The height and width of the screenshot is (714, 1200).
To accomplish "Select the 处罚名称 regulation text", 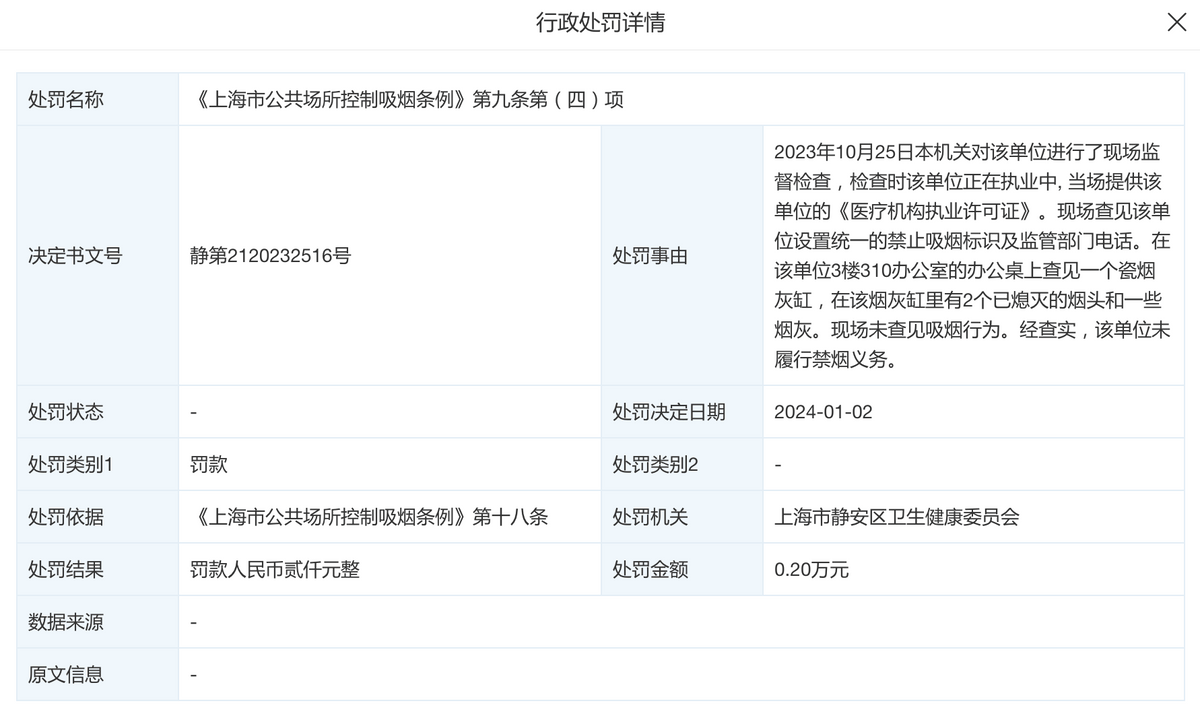I will (x=406, y=100).
